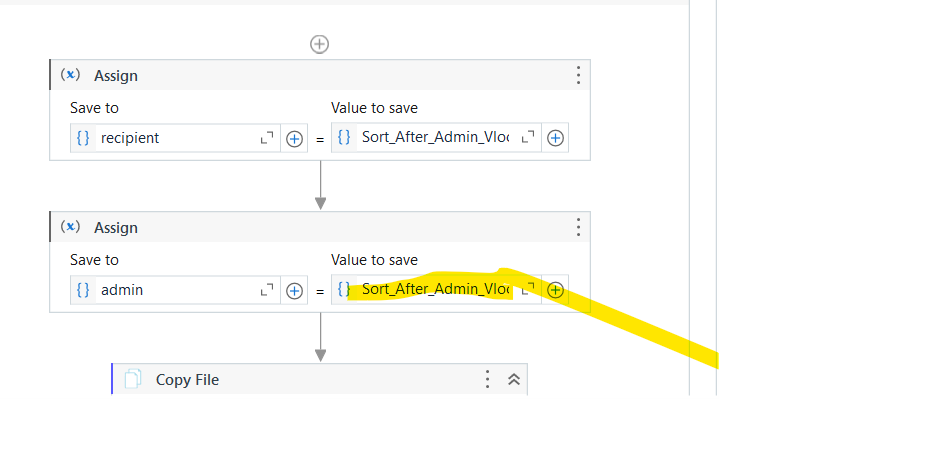Click curly braces icon in recipient's value field
Screen dimensions: 948x466
click(x=344, y=138)
